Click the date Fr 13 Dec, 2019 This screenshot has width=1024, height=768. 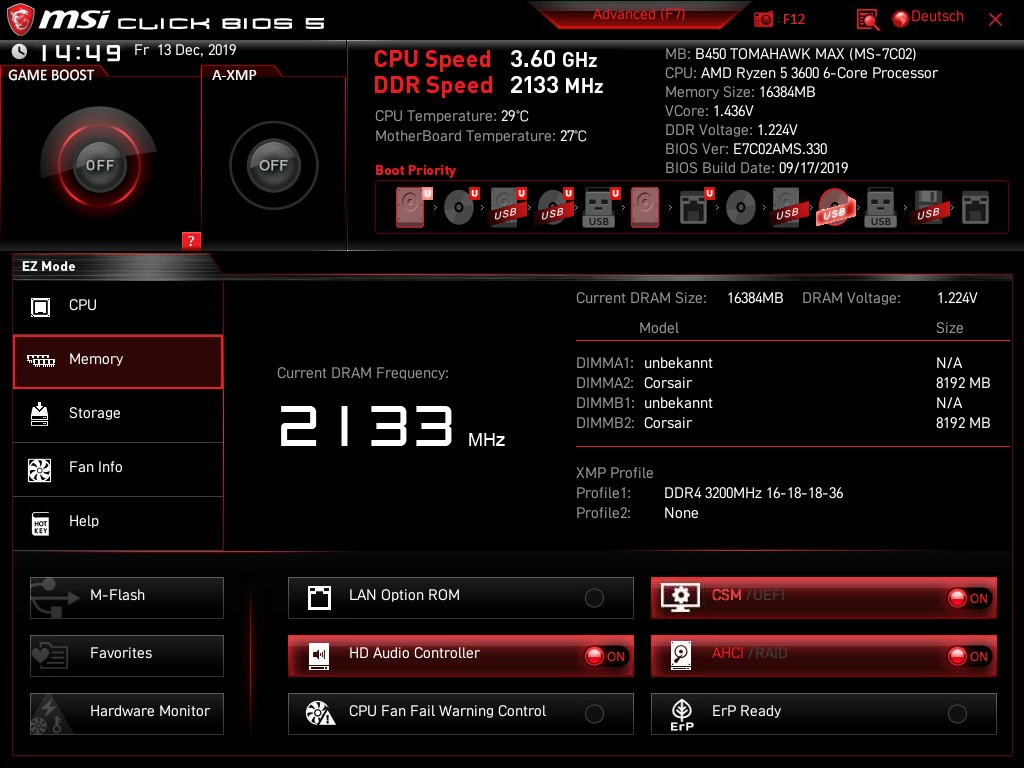tap(185, 50)
